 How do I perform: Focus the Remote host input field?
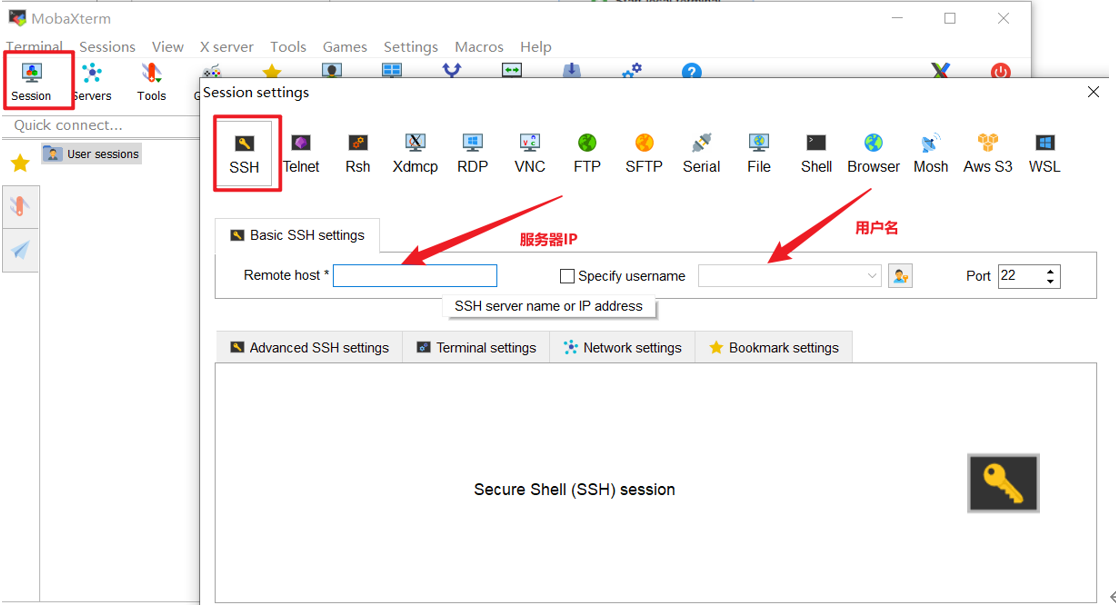[415, 276]
